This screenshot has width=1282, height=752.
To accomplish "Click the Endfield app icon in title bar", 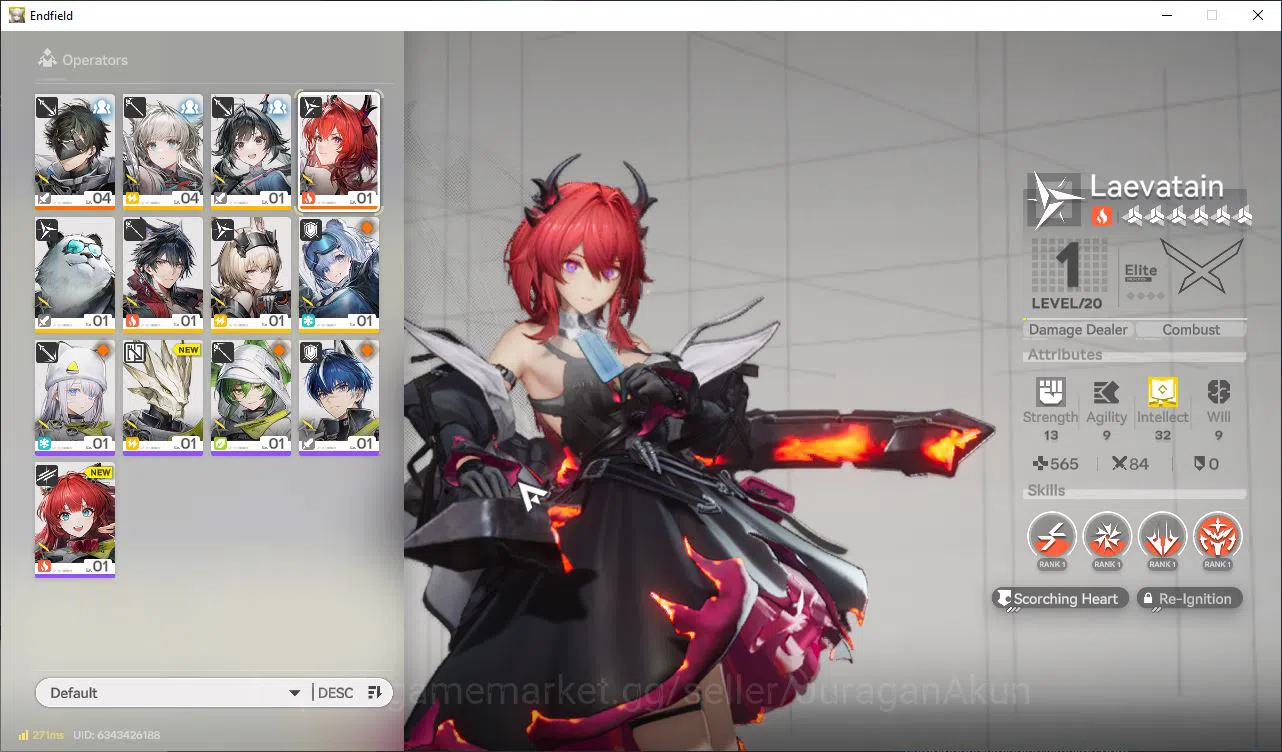I will coord(17,15).
